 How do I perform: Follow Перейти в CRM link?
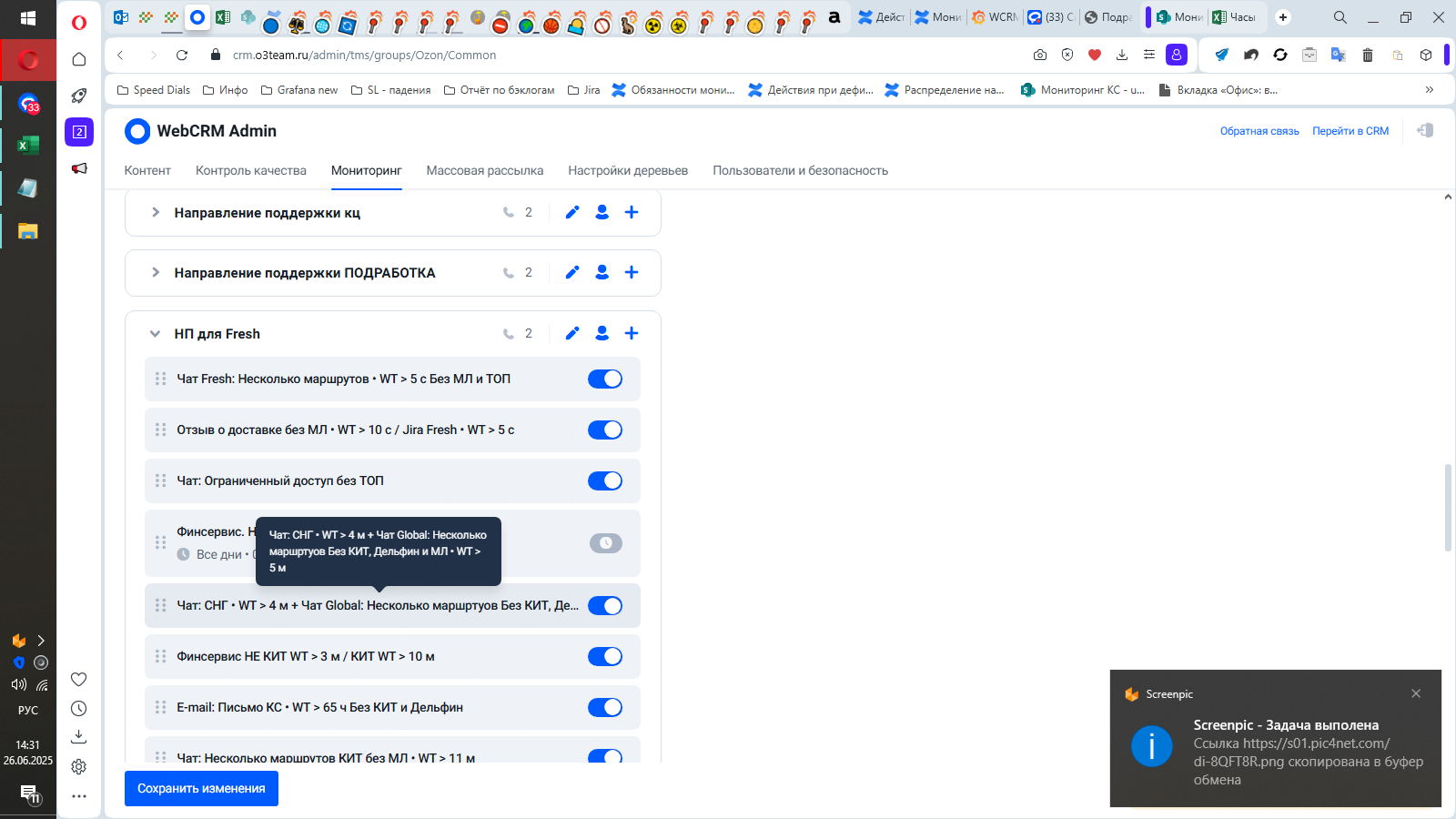1350,131
